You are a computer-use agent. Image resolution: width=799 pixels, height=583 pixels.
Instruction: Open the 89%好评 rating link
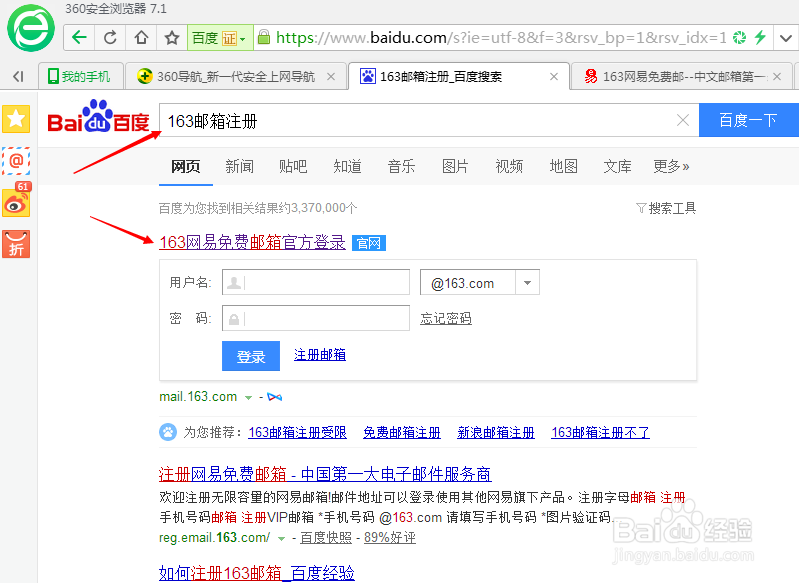390,538
